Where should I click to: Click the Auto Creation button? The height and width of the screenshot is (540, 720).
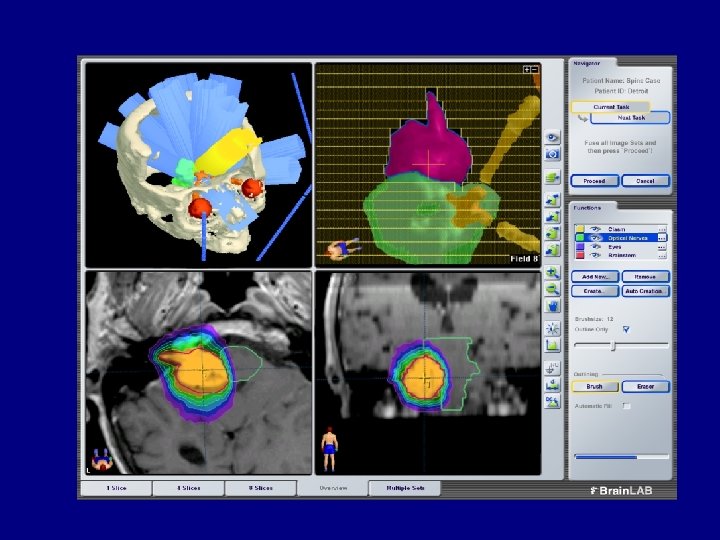coord(645,291)
